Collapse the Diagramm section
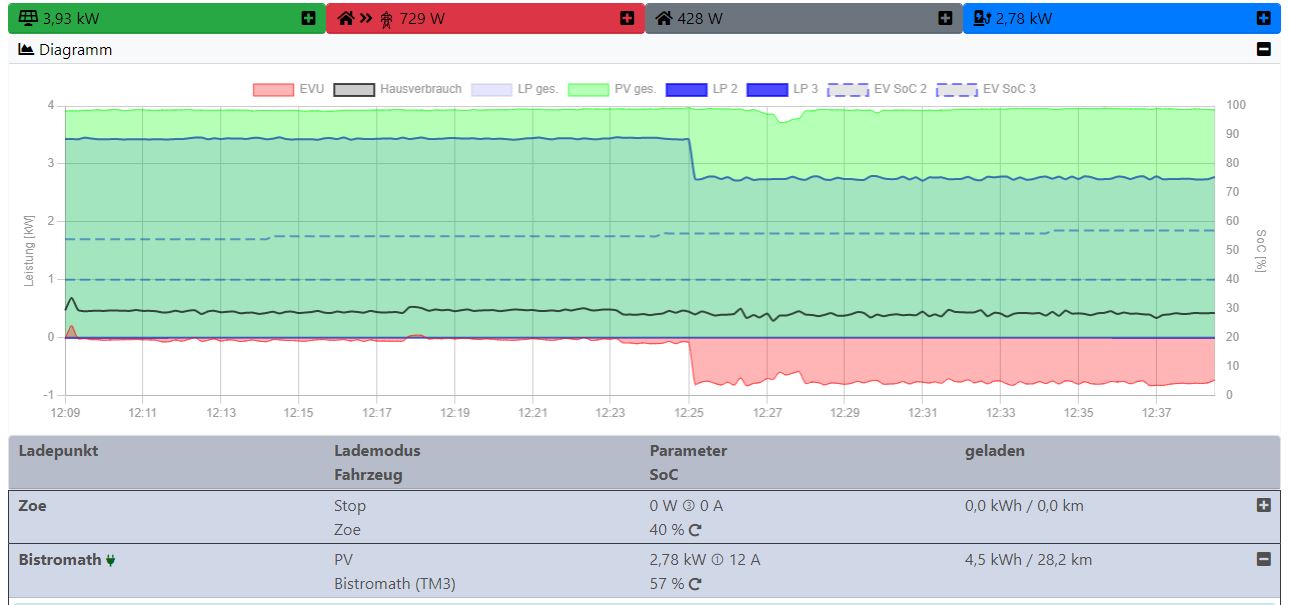This screenshot has height=605, width=1289. point(1264,49)
